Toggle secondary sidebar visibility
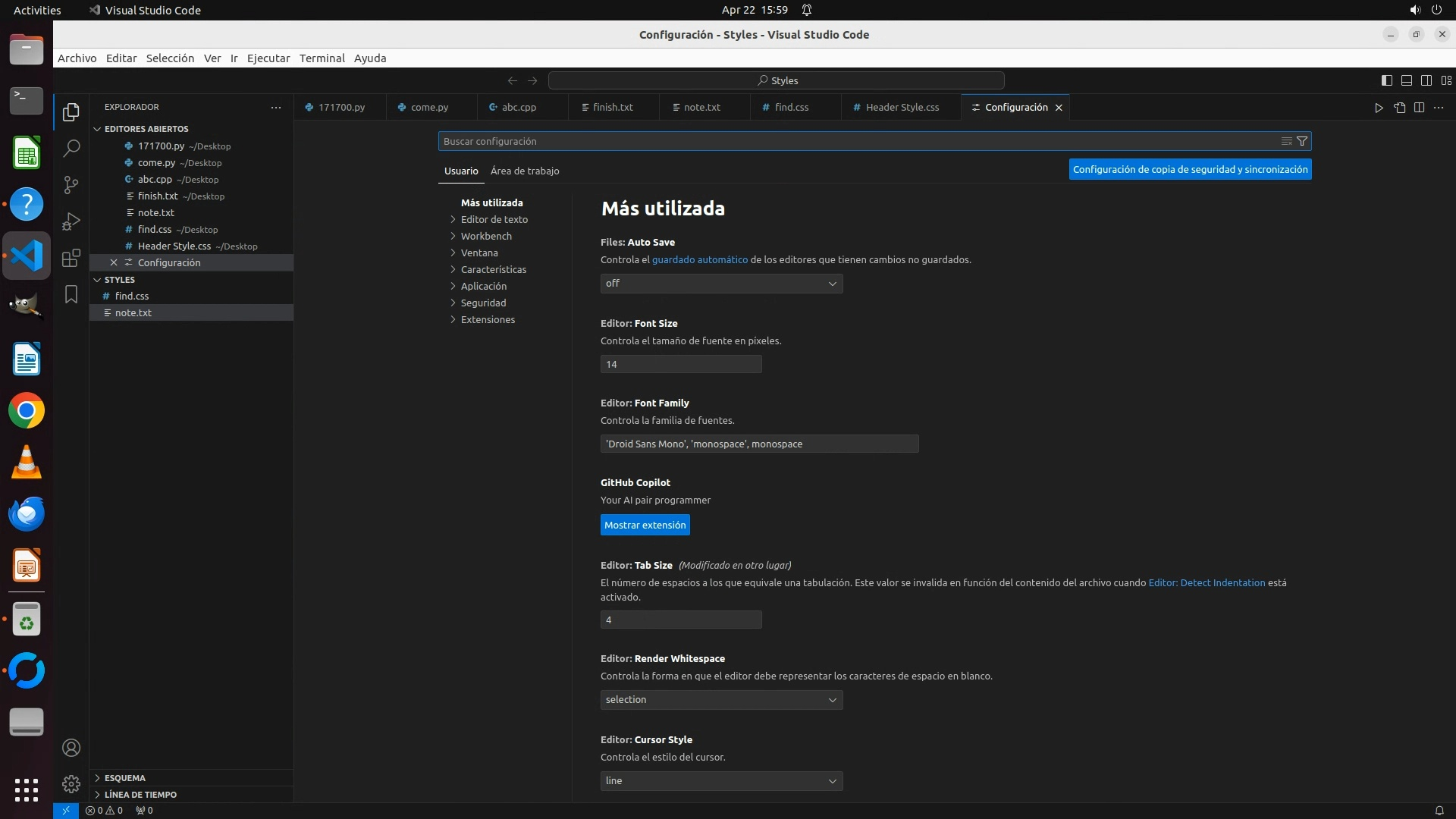 pyautogui.click(x=1426, y=80)
